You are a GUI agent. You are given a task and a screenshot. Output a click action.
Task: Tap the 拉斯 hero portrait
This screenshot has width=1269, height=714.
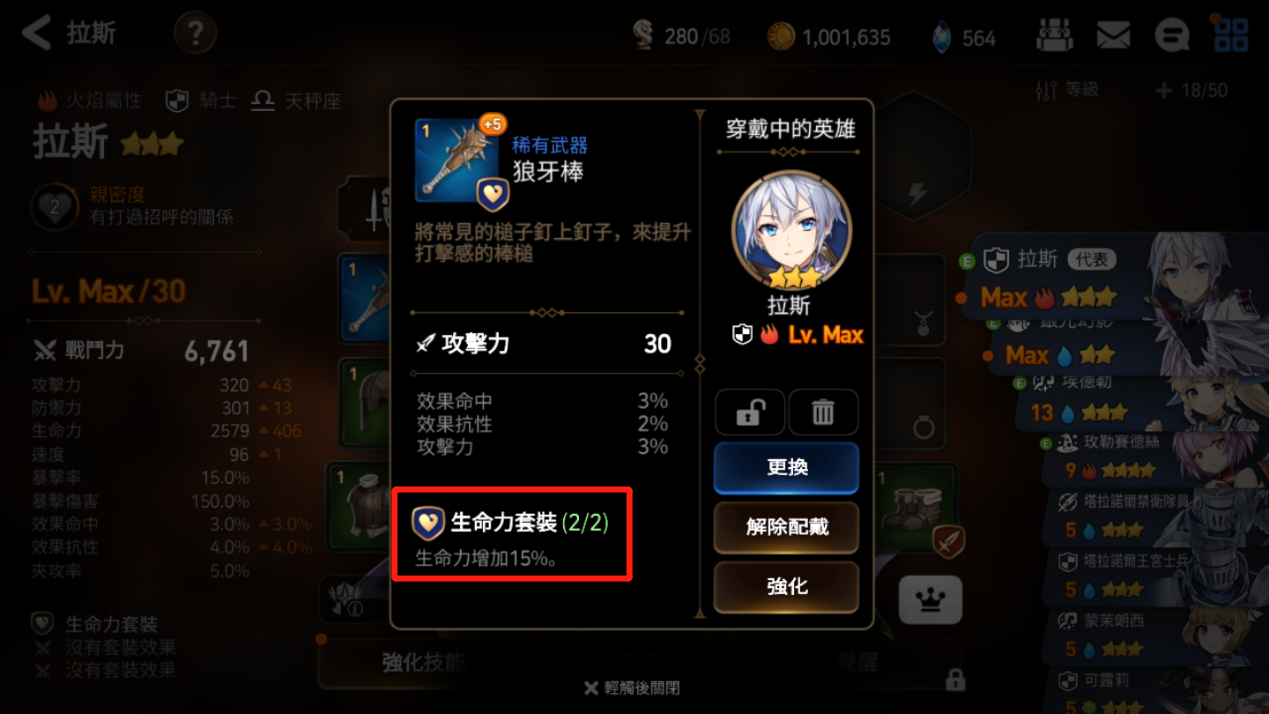pyautogui.click(x=792, y=230)
